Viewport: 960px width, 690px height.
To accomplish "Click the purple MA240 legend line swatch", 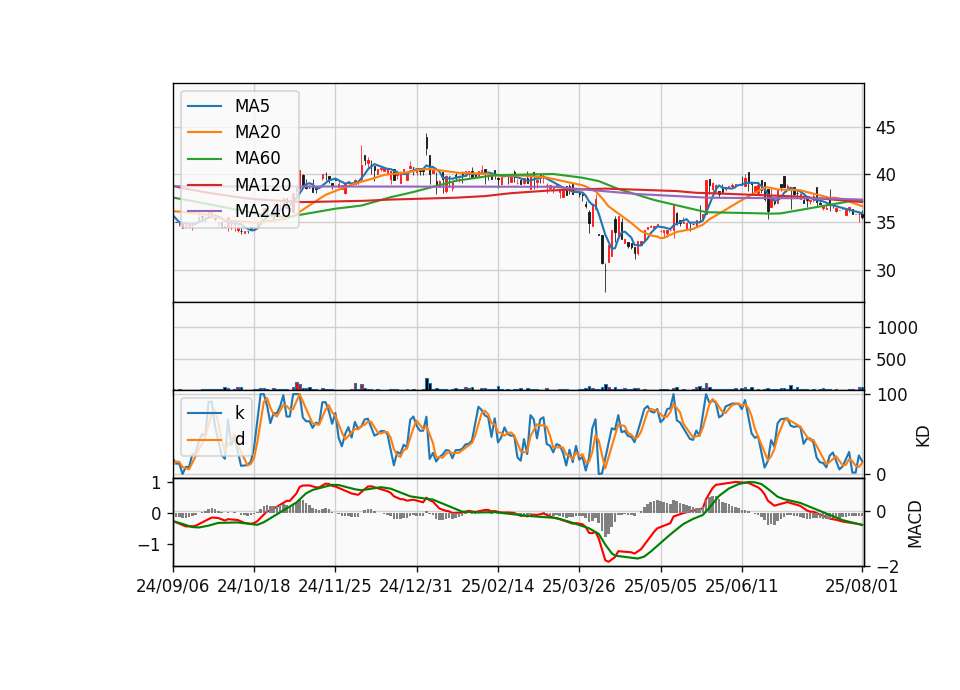I will [x=204, y=211].
